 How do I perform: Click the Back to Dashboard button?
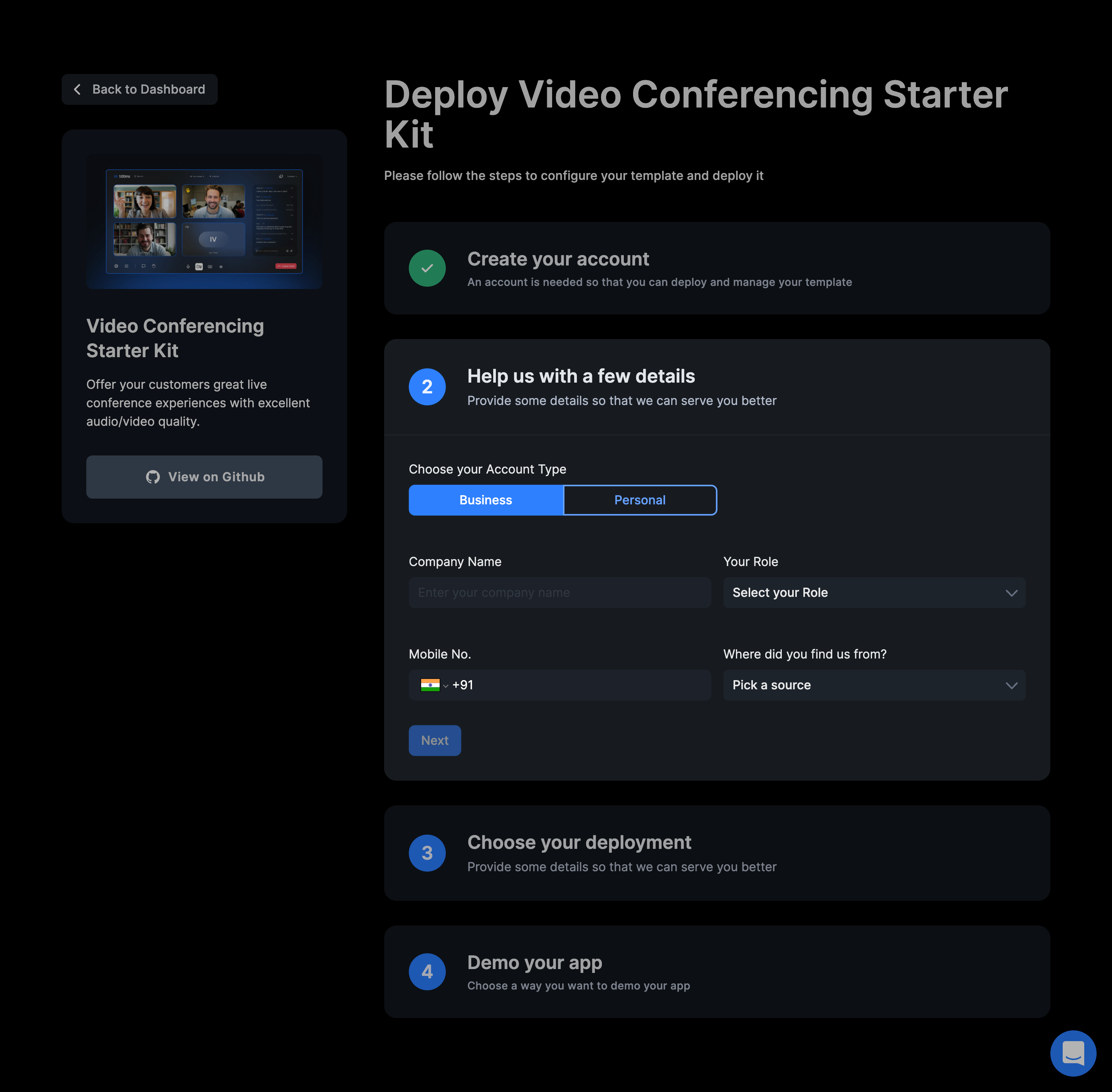pos(139,89)
